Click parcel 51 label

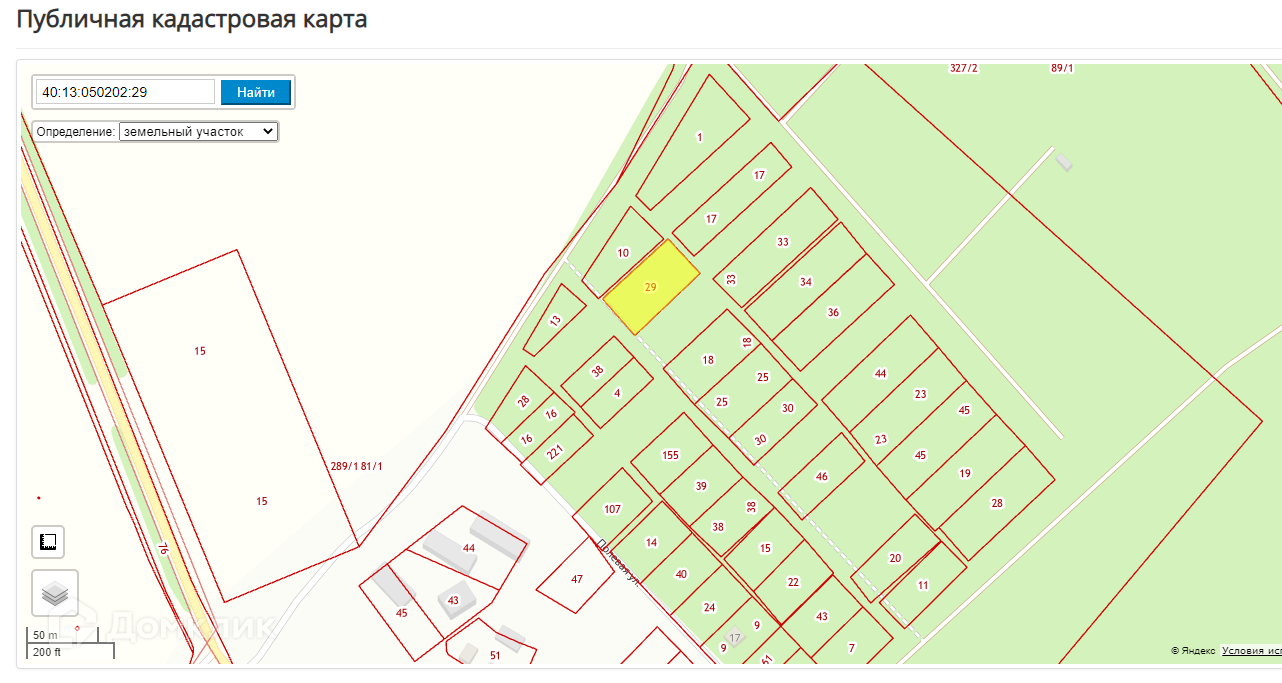[495, 656]
